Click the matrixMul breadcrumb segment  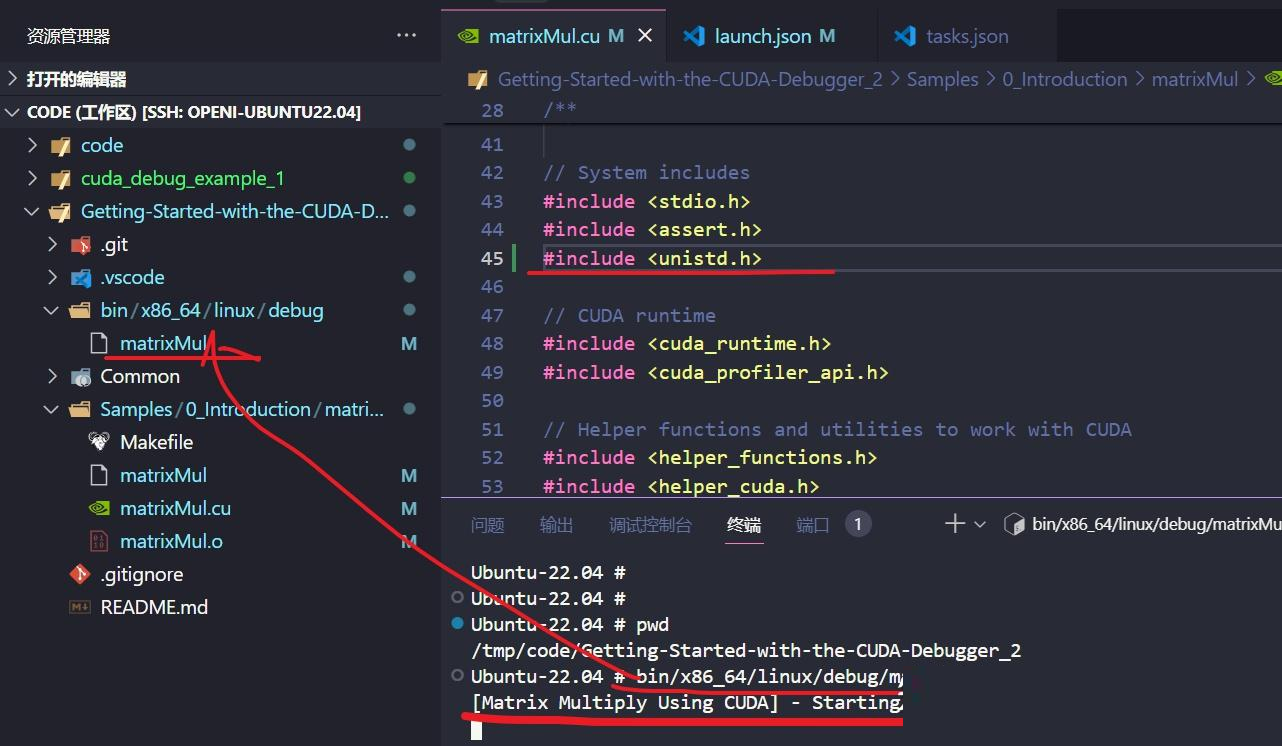coord(1195,79)
